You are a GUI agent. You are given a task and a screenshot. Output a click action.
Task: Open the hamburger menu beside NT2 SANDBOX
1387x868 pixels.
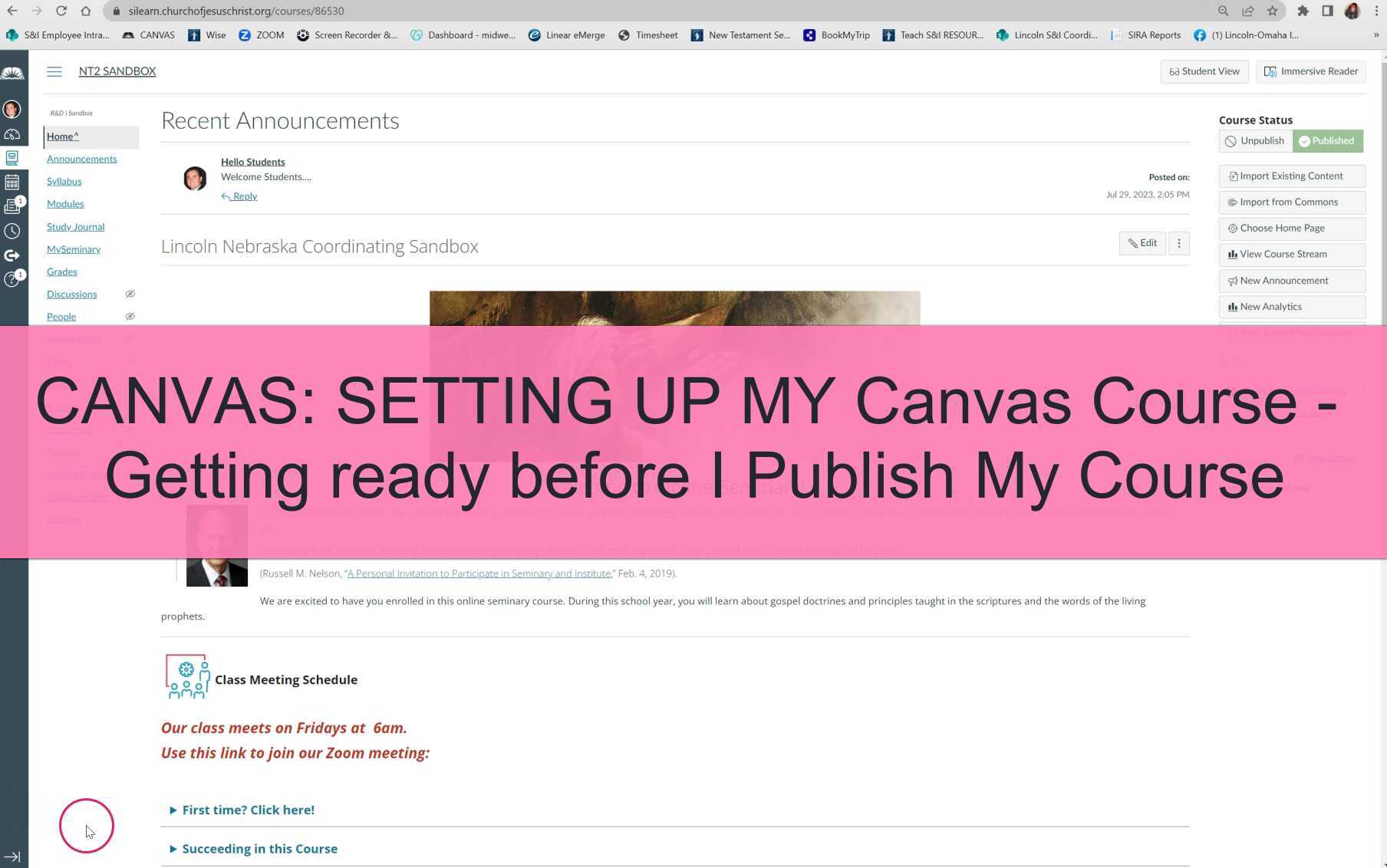54,71
